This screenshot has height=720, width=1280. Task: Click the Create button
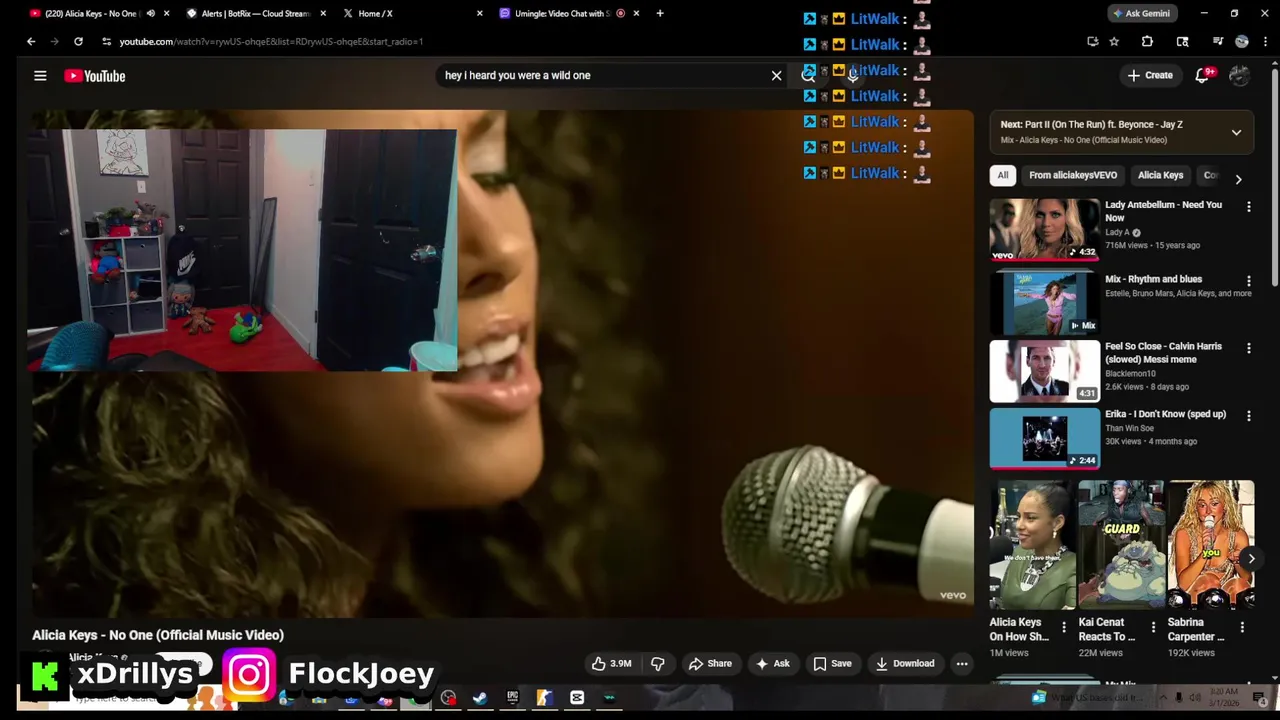pos(1150,75)
